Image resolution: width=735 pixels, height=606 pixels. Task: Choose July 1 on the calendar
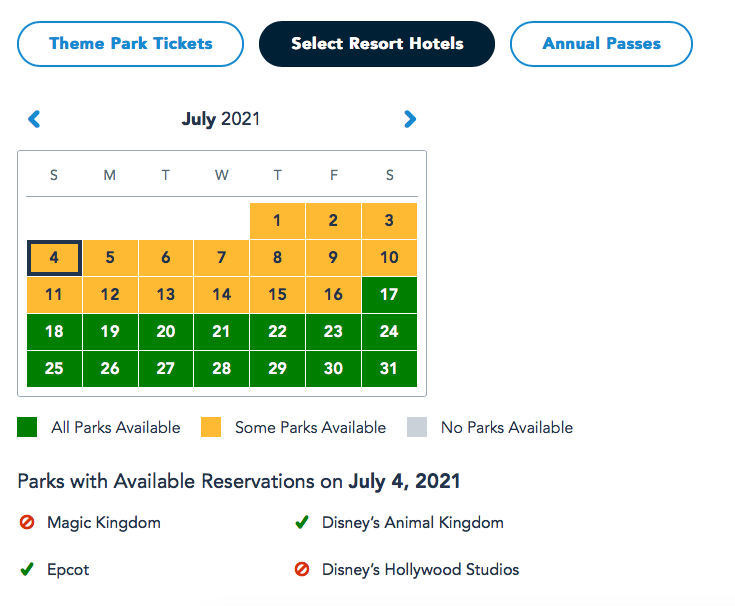click(x=277, y=221)
